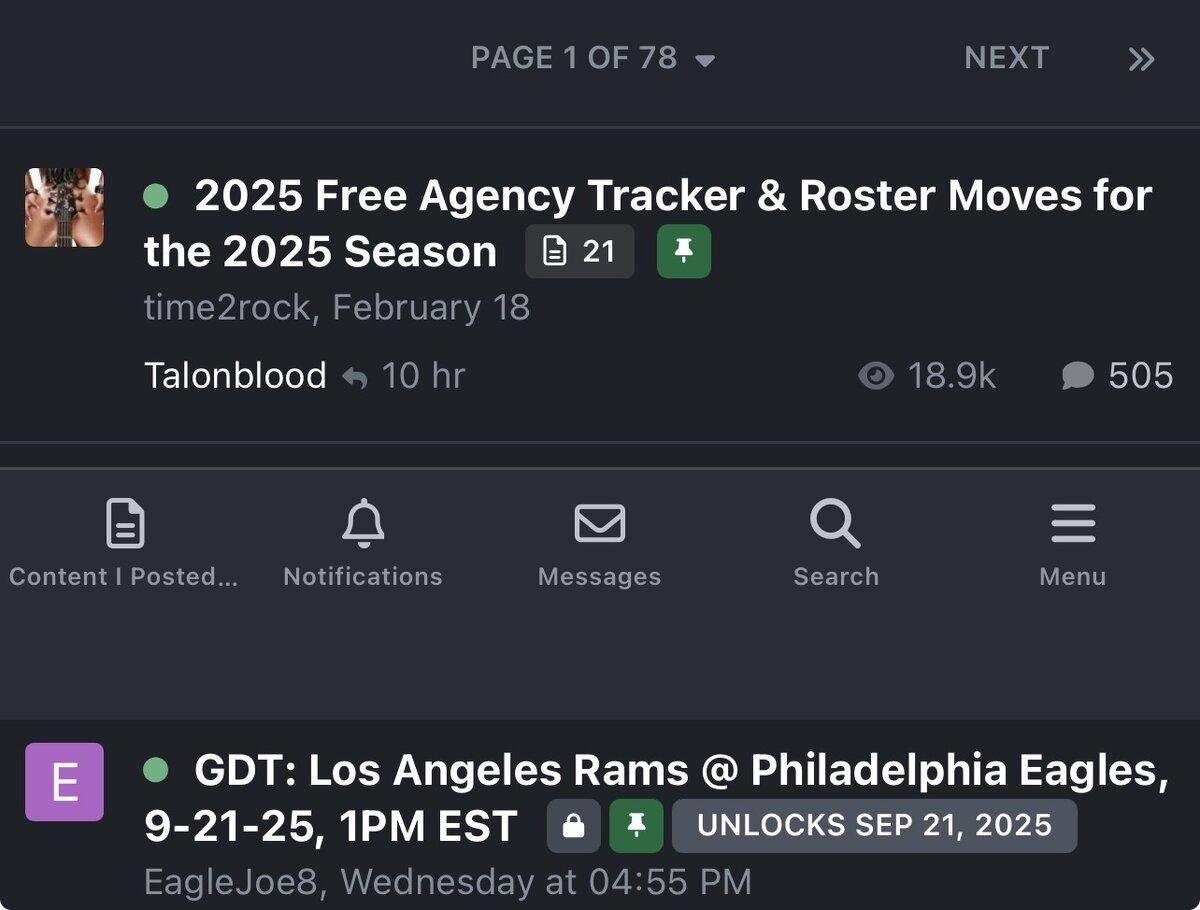Click the green pin icon on Free Agency thread
This screenshot has height=910, width=1200.
coord(684,251)
